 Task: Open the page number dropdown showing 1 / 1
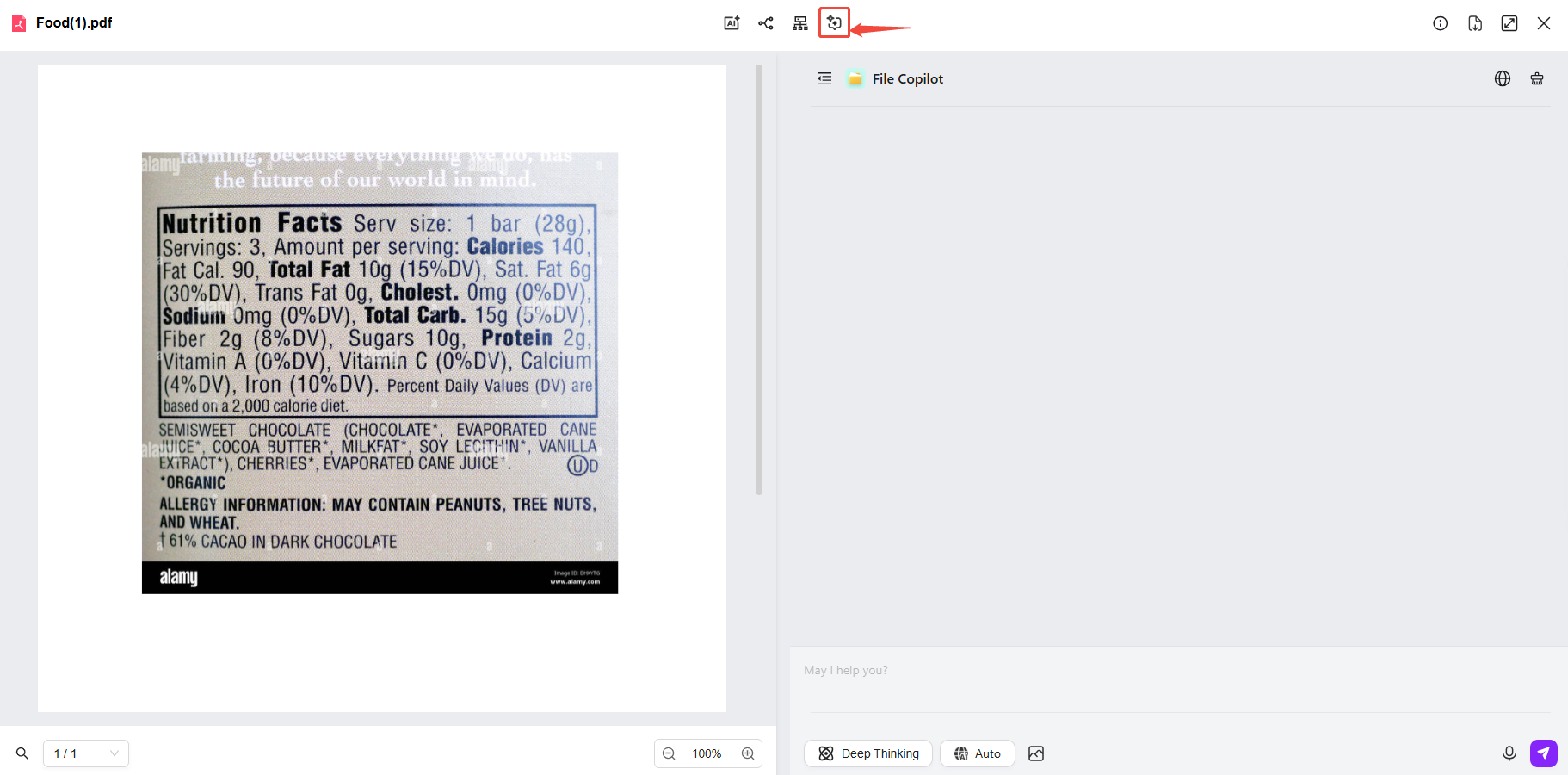tap(86, 753)
